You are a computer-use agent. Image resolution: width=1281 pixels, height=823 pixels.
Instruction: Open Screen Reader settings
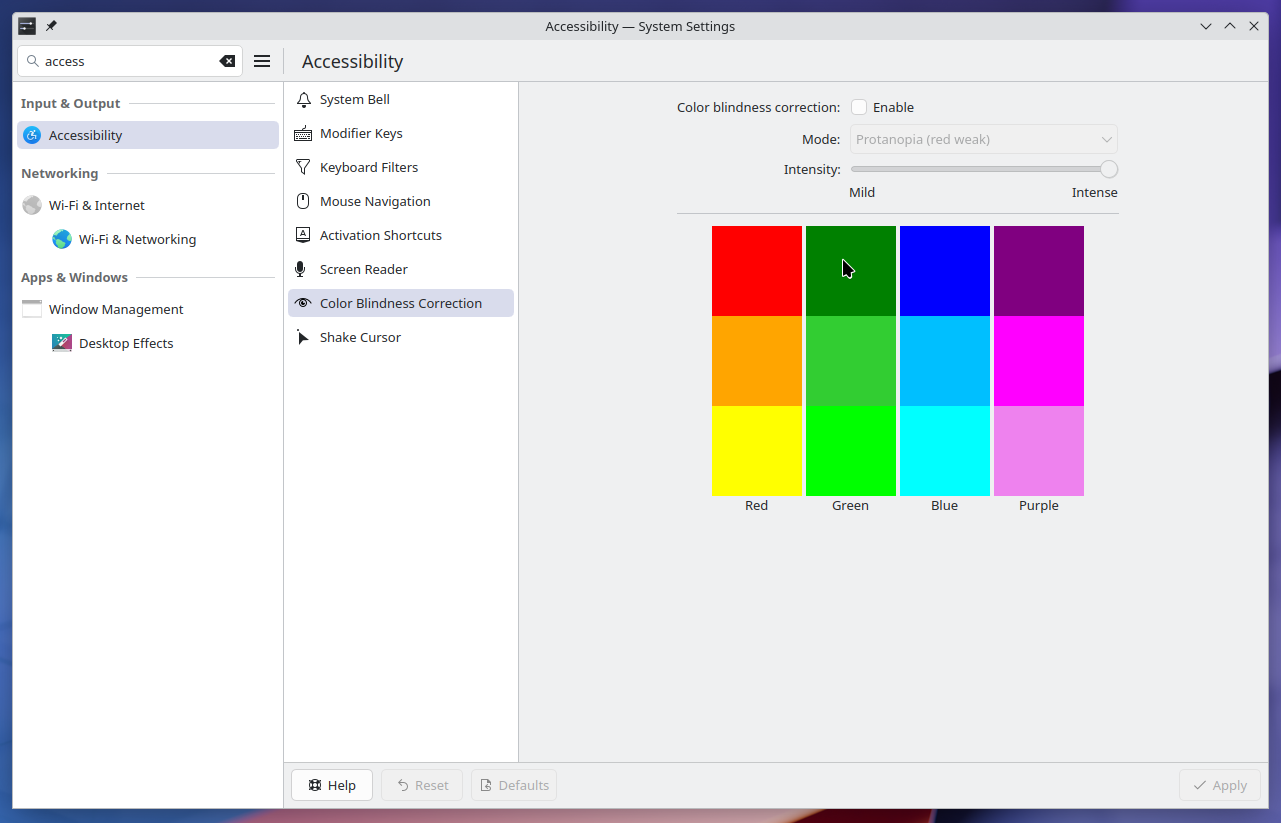pyautogui.click(x=365, y=269)
